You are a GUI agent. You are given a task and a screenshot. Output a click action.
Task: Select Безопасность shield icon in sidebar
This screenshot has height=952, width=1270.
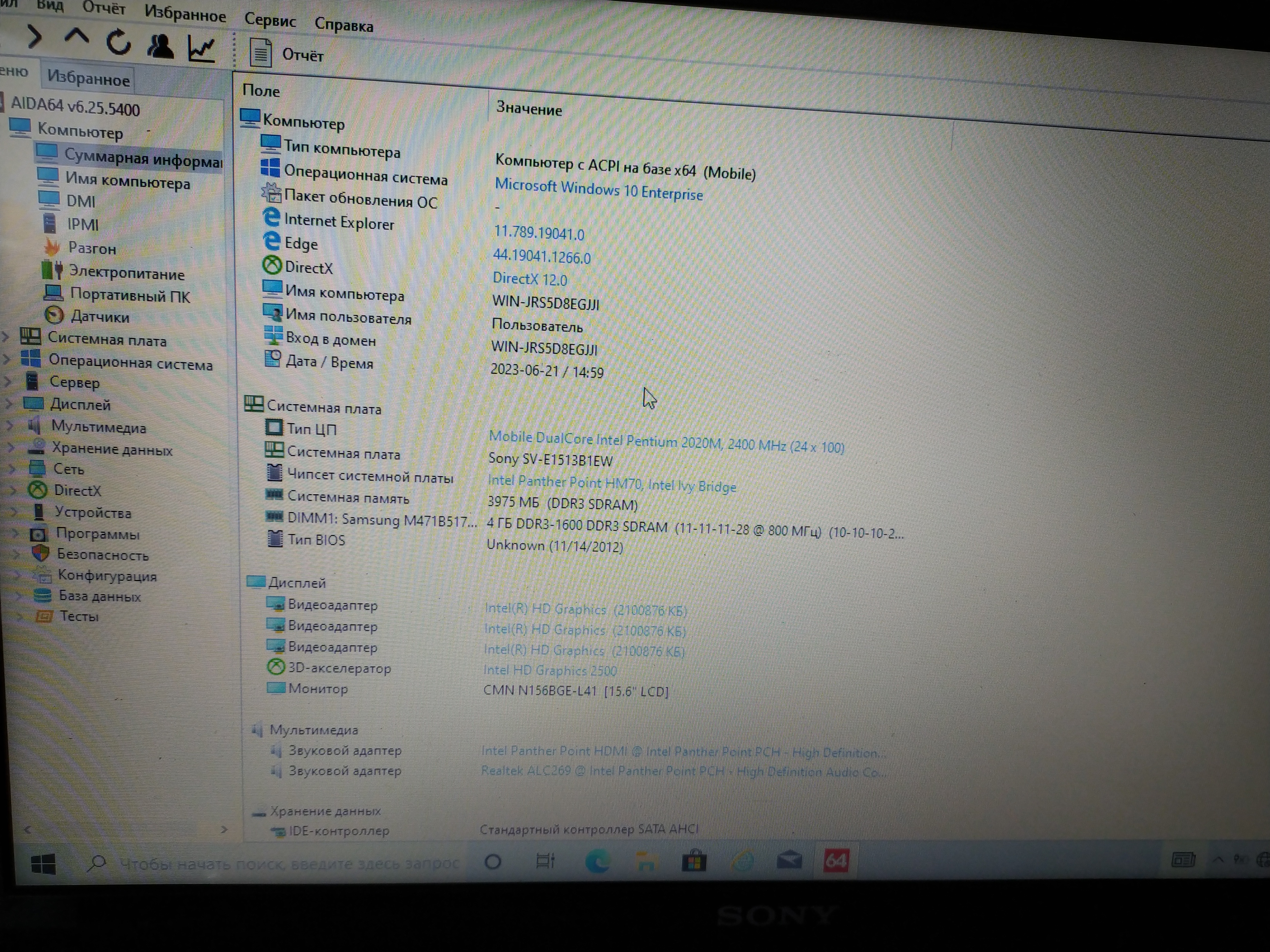(40, 553)
